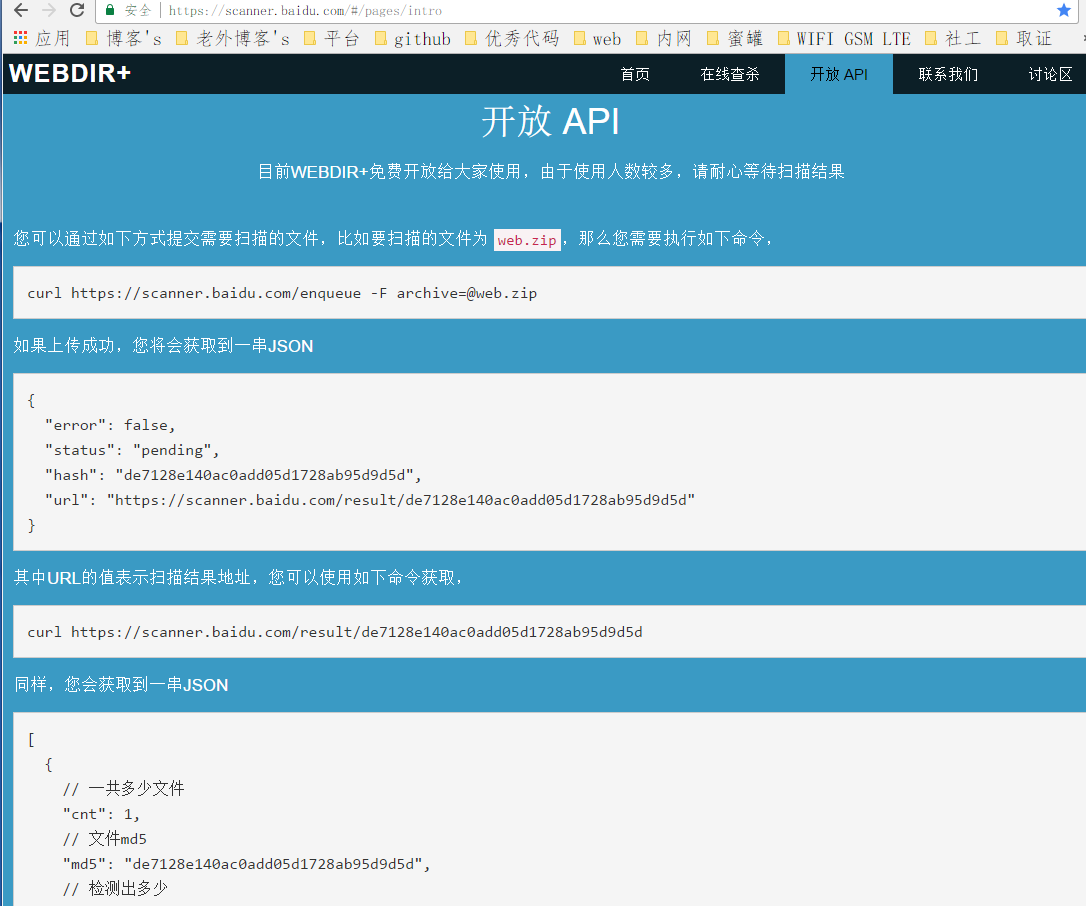Viewport: 1086px width, 906px height.
Task: Select the 开放 API tab
Action: pos(839,74)
